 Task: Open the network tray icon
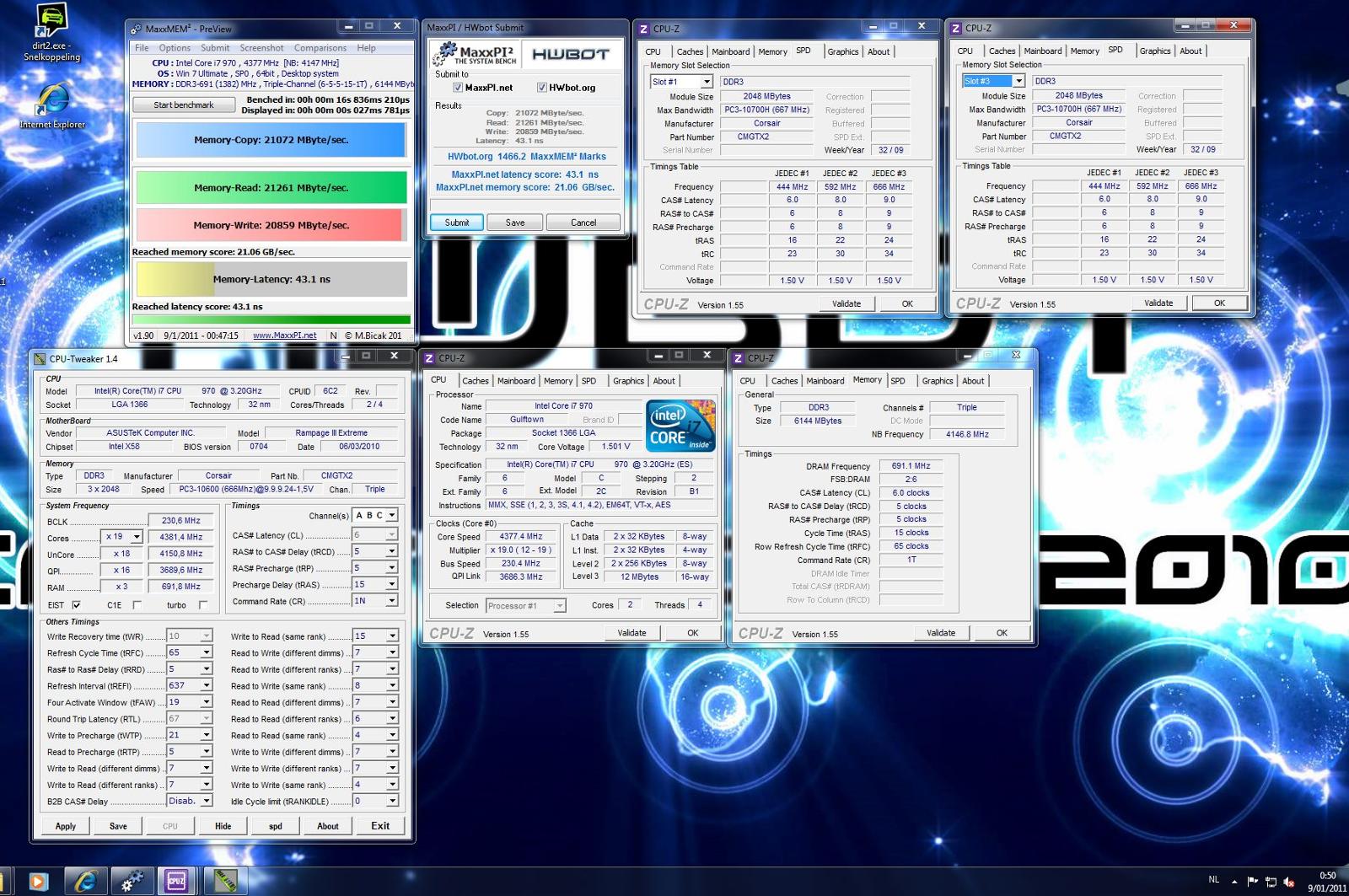click(x=1271, y=882)
